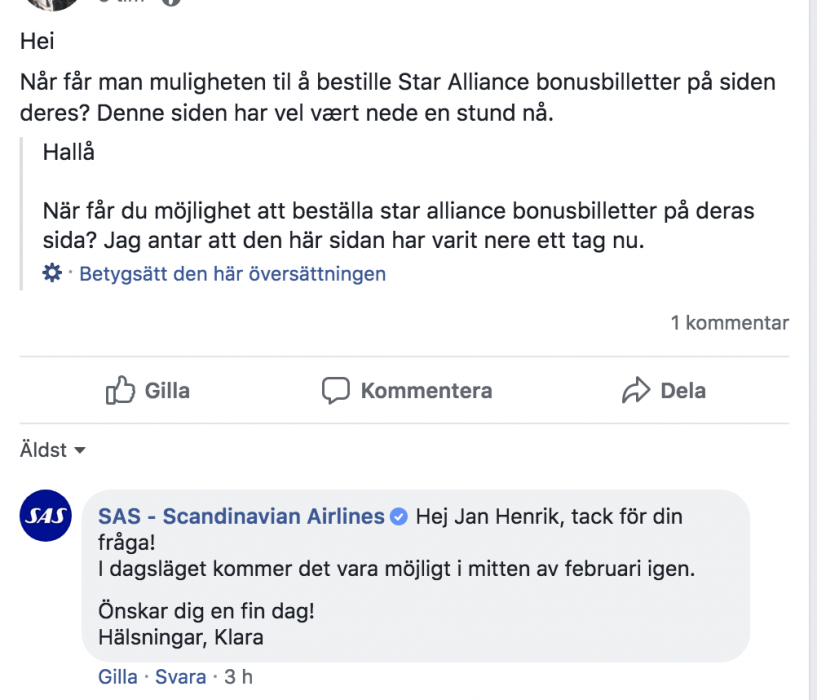
Task: Click the speech bubble Kommentera icon
Action: (335, 390)
